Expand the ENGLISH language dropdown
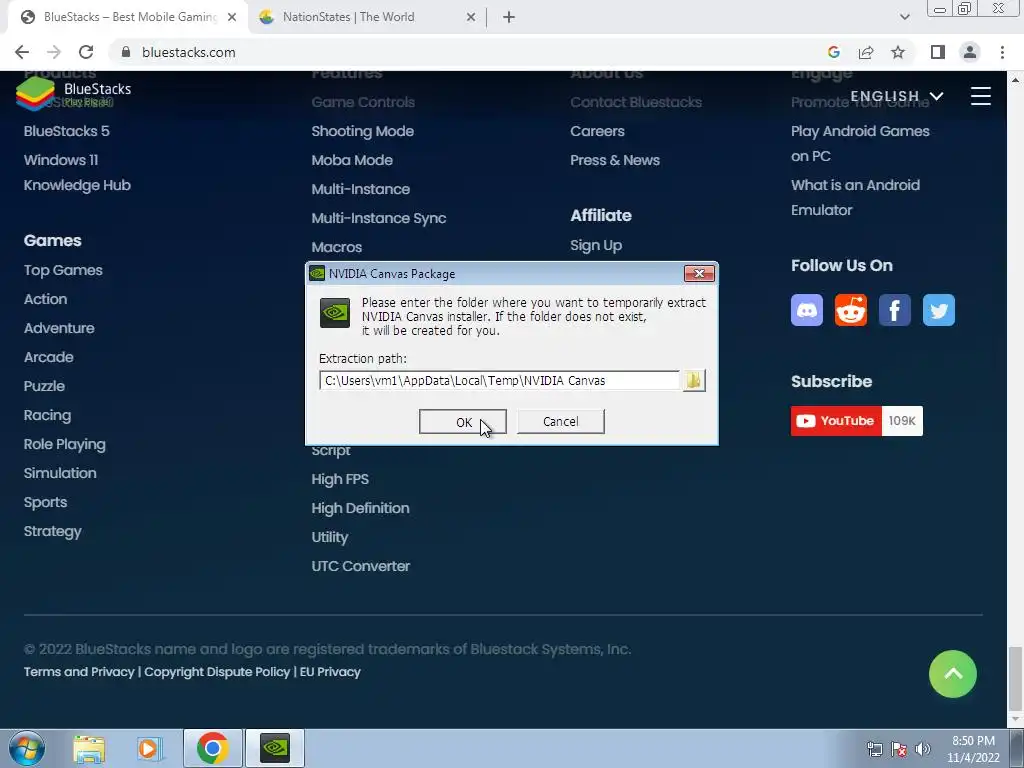Viewport: 1024px width, 768px height. click(x=897, y=97)
